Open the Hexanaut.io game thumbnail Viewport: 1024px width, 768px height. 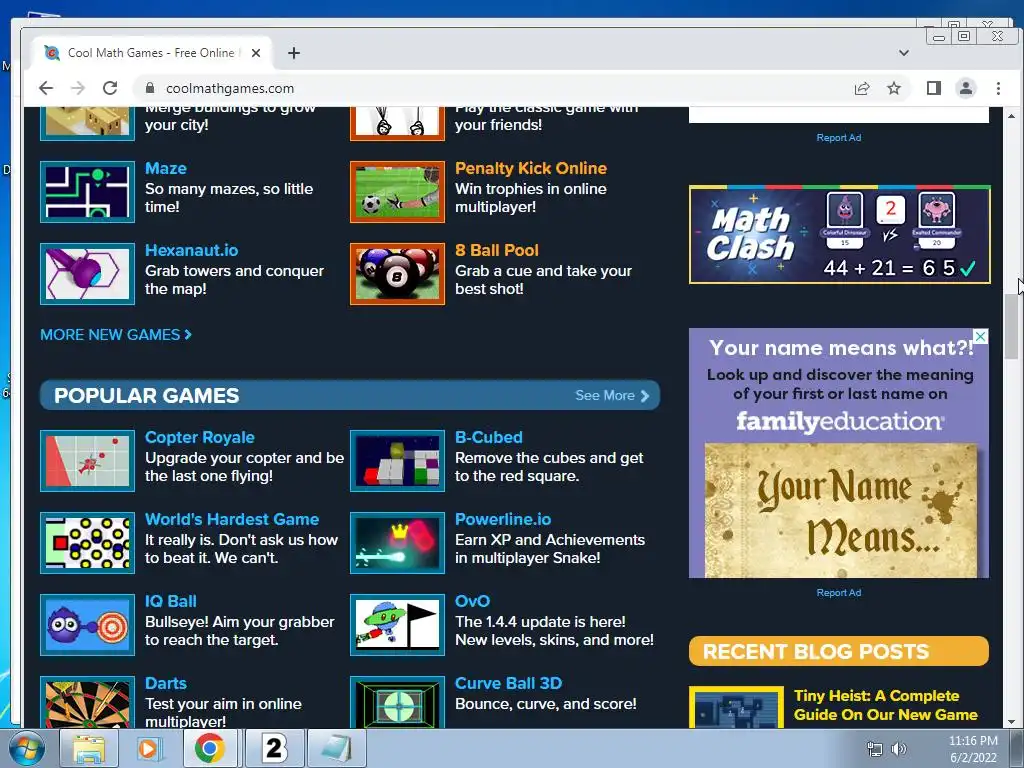pyautogui.click(x=88, y=274)
